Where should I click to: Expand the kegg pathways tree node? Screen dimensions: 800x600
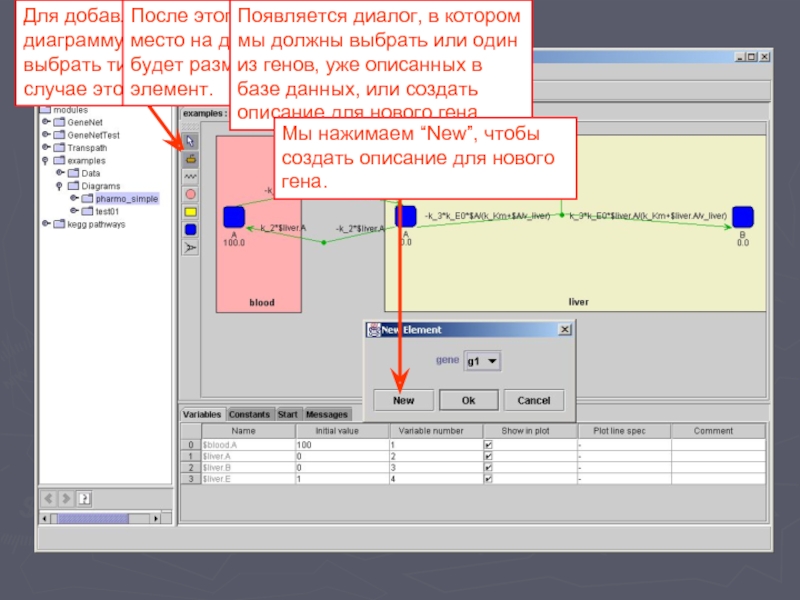(46, 224)
